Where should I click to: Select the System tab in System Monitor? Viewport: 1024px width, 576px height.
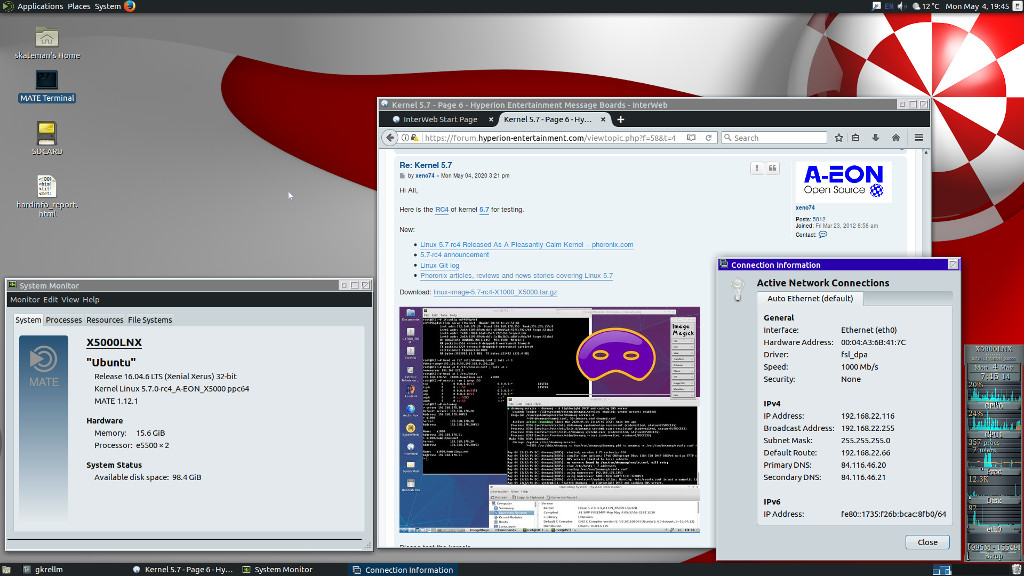pos(28,320)
